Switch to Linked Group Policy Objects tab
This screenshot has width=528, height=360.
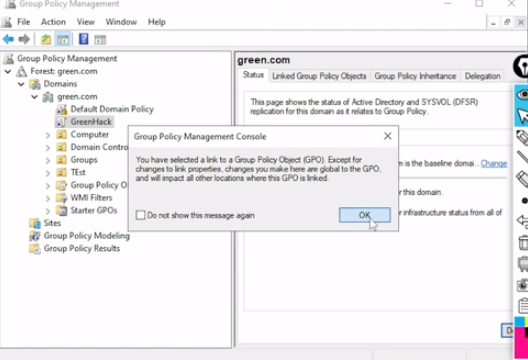coord(319,76)
